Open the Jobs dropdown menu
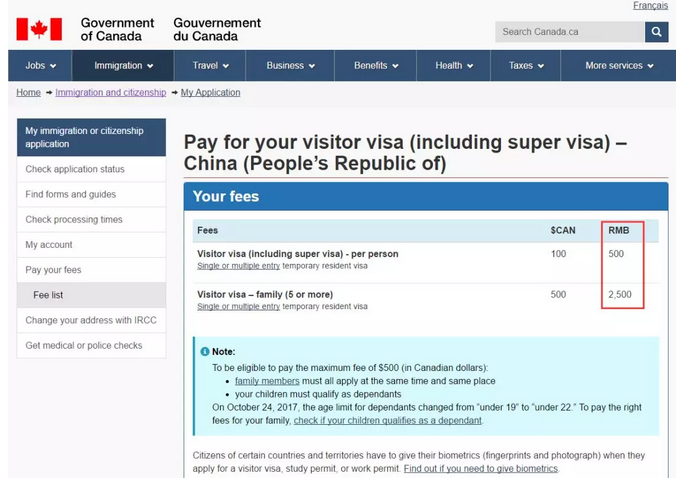Viewport: 677px width, 485px height. [41, 66]
